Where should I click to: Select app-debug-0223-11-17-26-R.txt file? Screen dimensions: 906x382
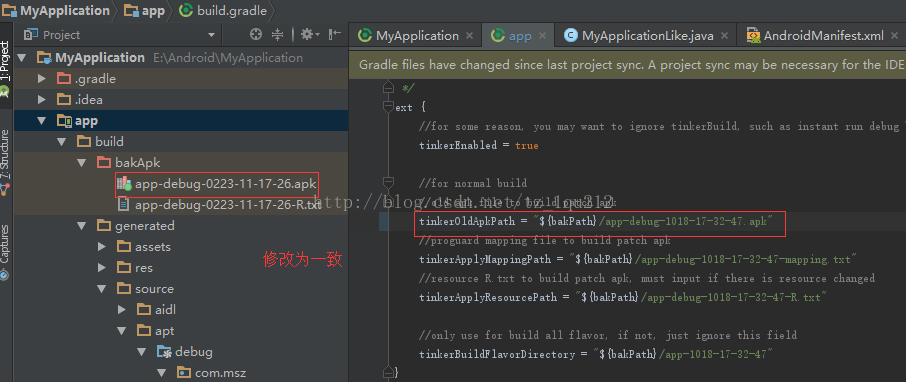(x=228, y=205)
